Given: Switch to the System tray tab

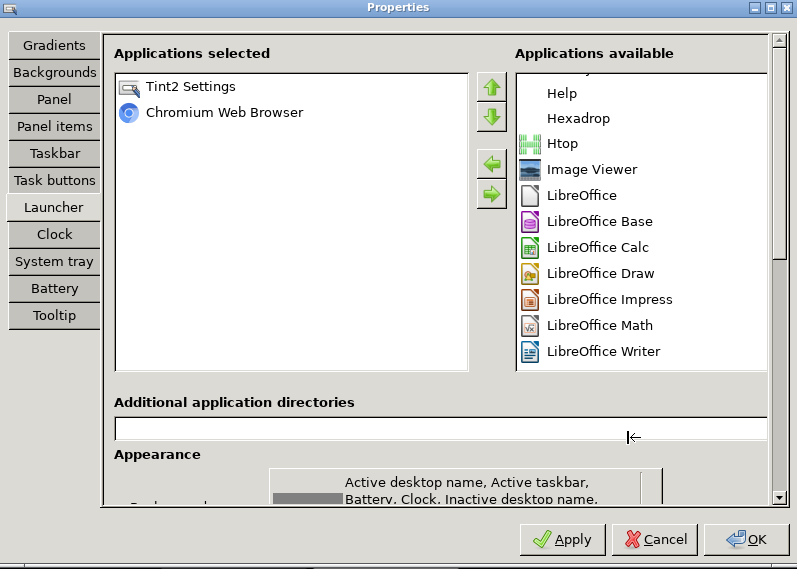Looking at the screenshot, I should coord(54,261).
